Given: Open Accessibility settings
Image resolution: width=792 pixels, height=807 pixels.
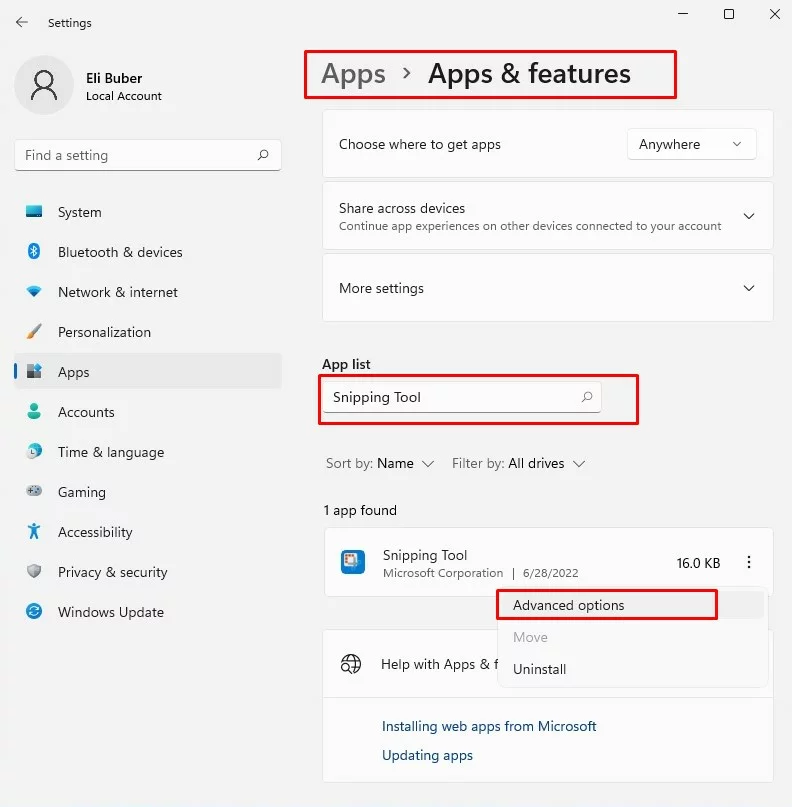Looking at the screenshot, I should click(148, 532).
